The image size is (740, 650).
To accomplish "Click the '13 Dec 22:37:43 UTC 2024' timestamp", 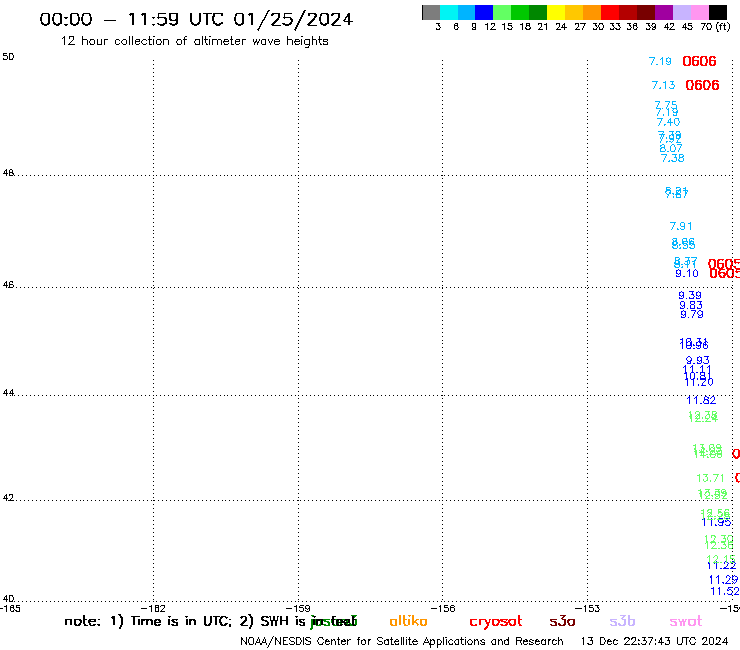I will tap(654, 642).
